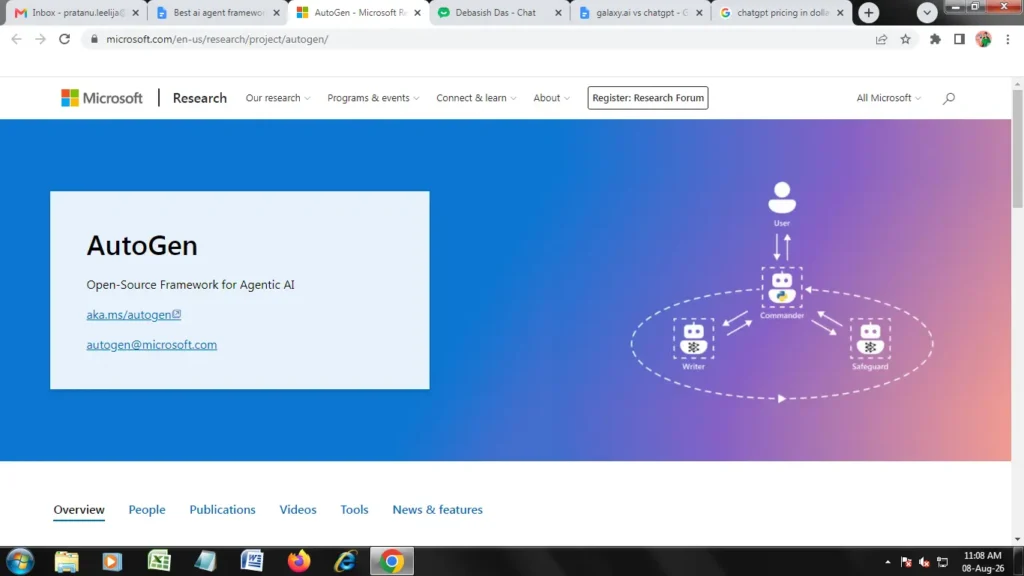Viewport: 1024px width, 576px height.
Task: Share this page via the share icon
Action: click(881, 39)
